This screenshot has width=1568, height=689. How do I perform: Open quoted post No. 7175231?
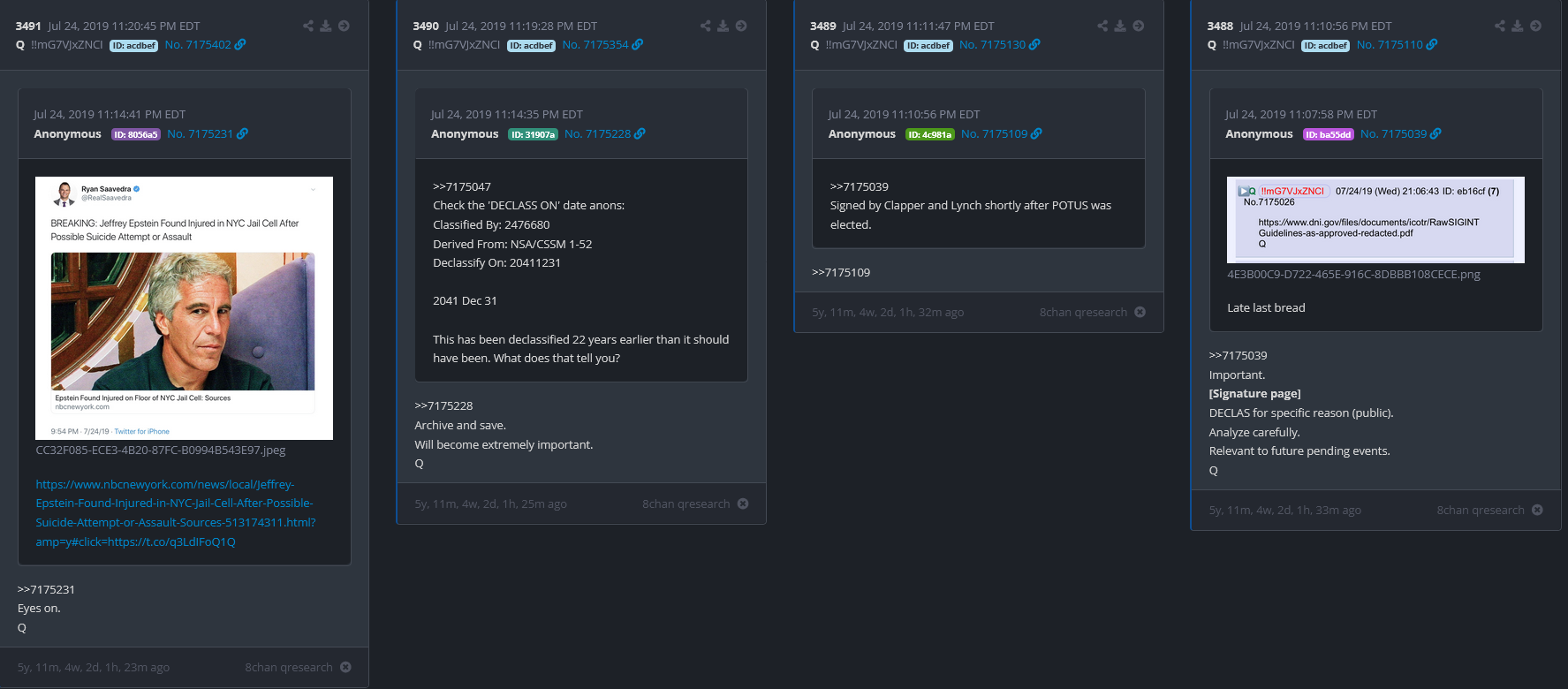[x=200, y=133]
